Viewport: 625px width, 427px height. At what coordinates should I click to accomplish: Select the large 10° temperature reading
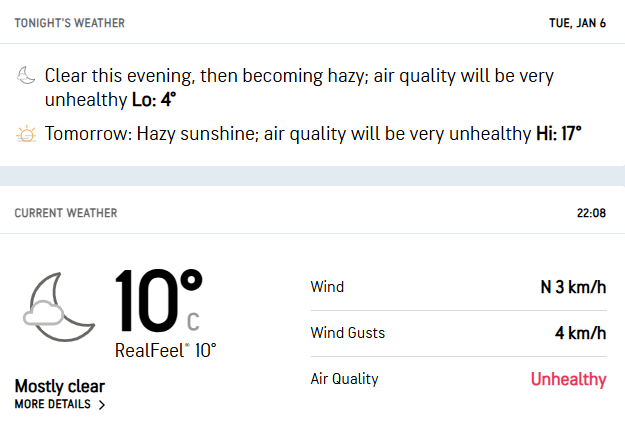tap(157, 301)
